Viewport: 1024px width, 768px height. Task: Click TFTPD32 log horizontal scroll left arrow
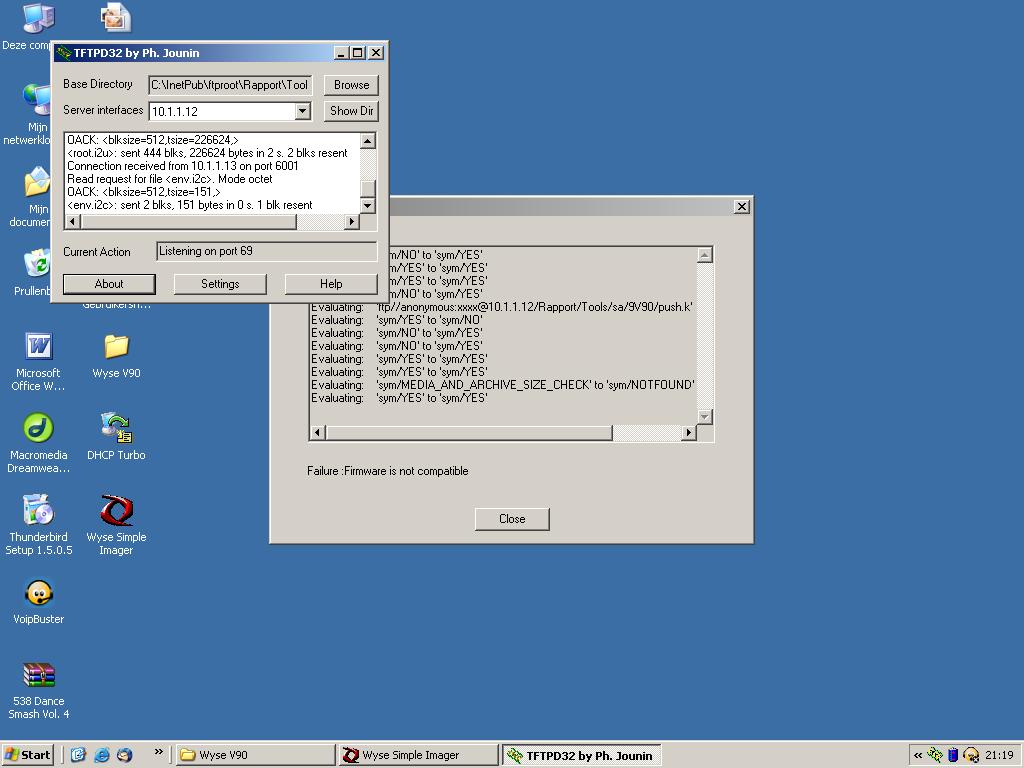click(x=72, y=221)
